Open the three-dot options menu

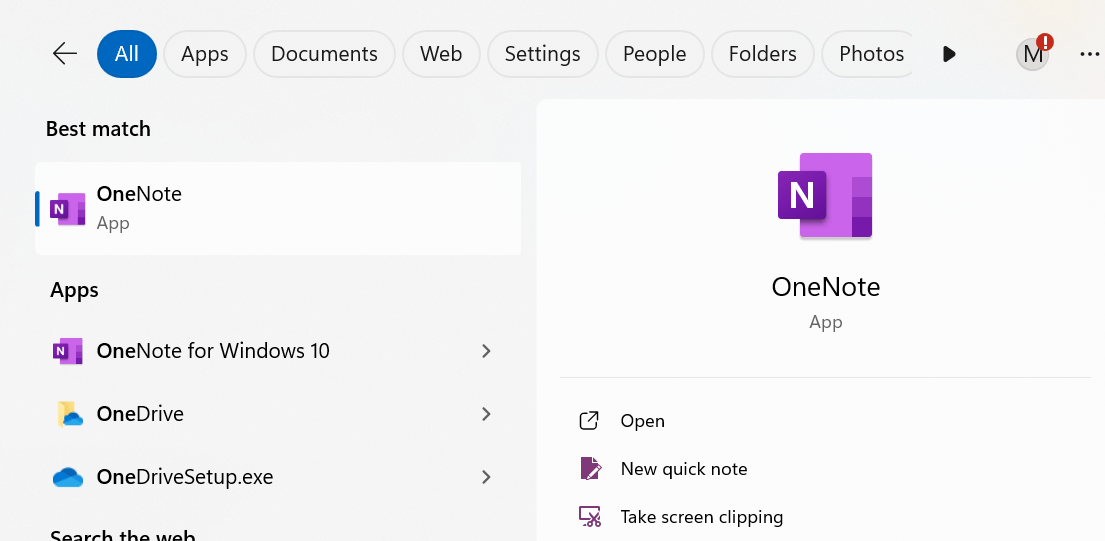click(x=1089, y=54)
